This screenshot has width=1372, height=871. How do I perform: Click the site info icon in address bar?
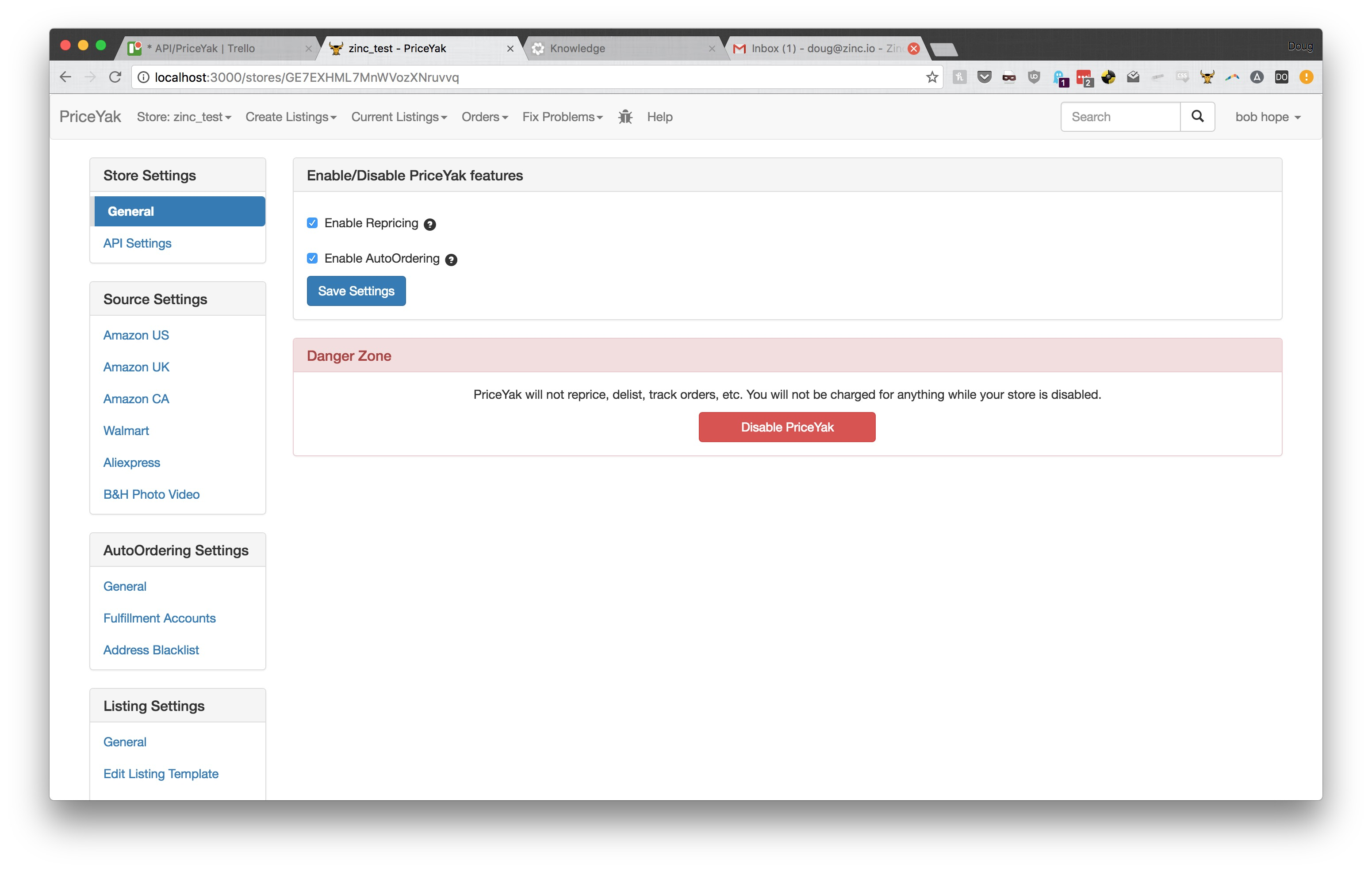pos(144,77)
